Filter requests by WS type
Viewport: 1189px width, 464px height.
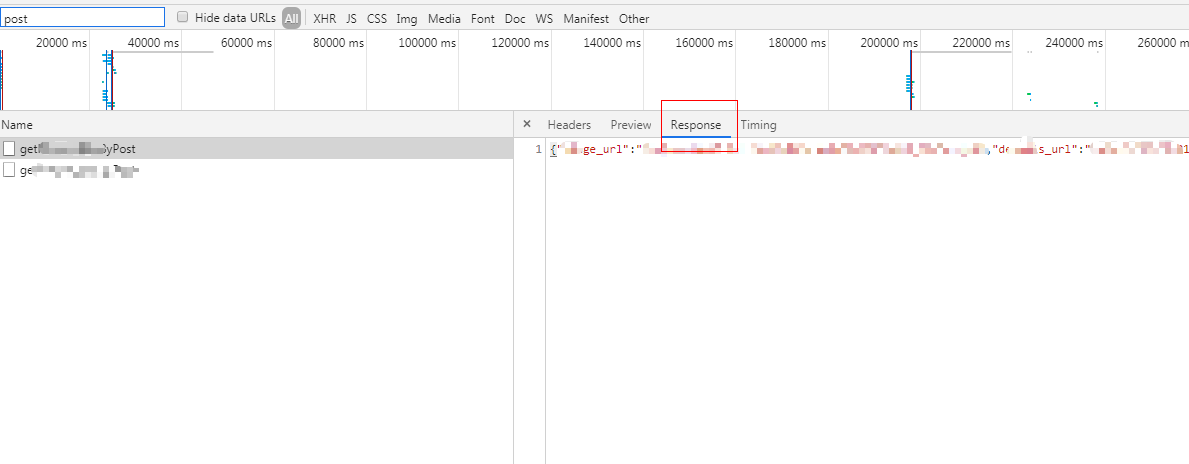(544, 18)
